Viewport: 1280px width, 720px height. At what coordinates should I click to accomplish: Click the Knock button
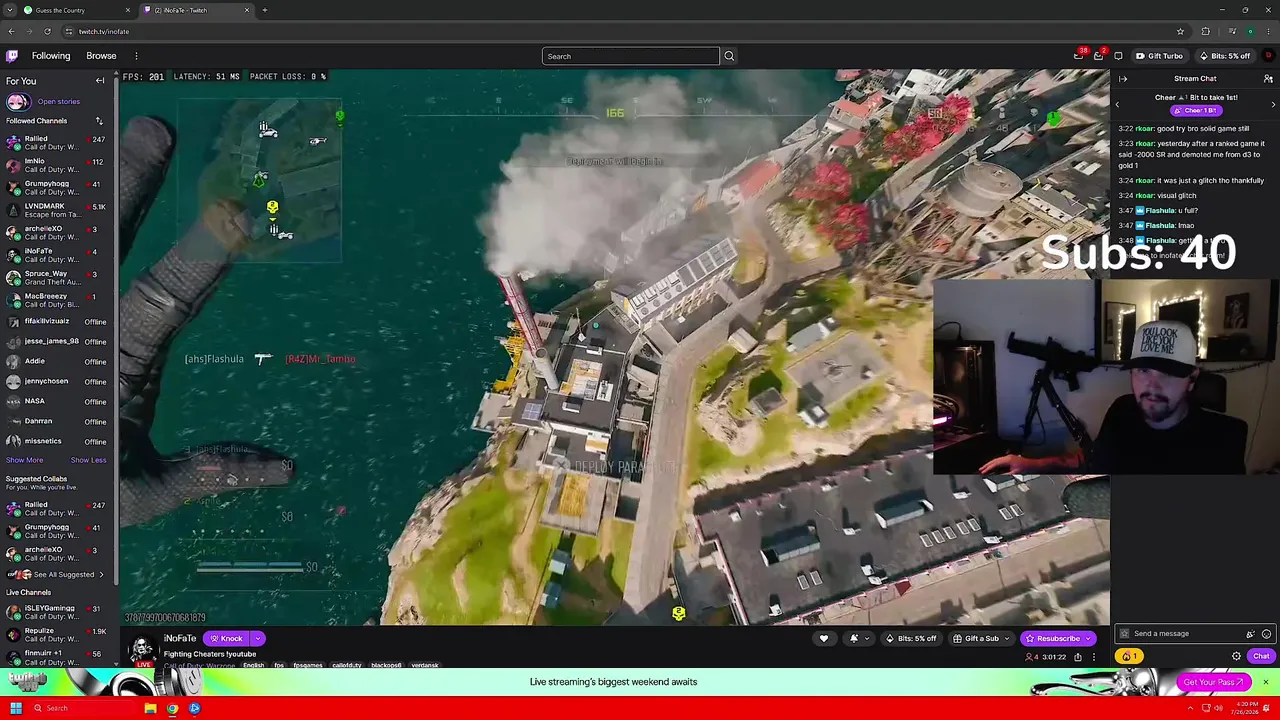tap(226, 639)
